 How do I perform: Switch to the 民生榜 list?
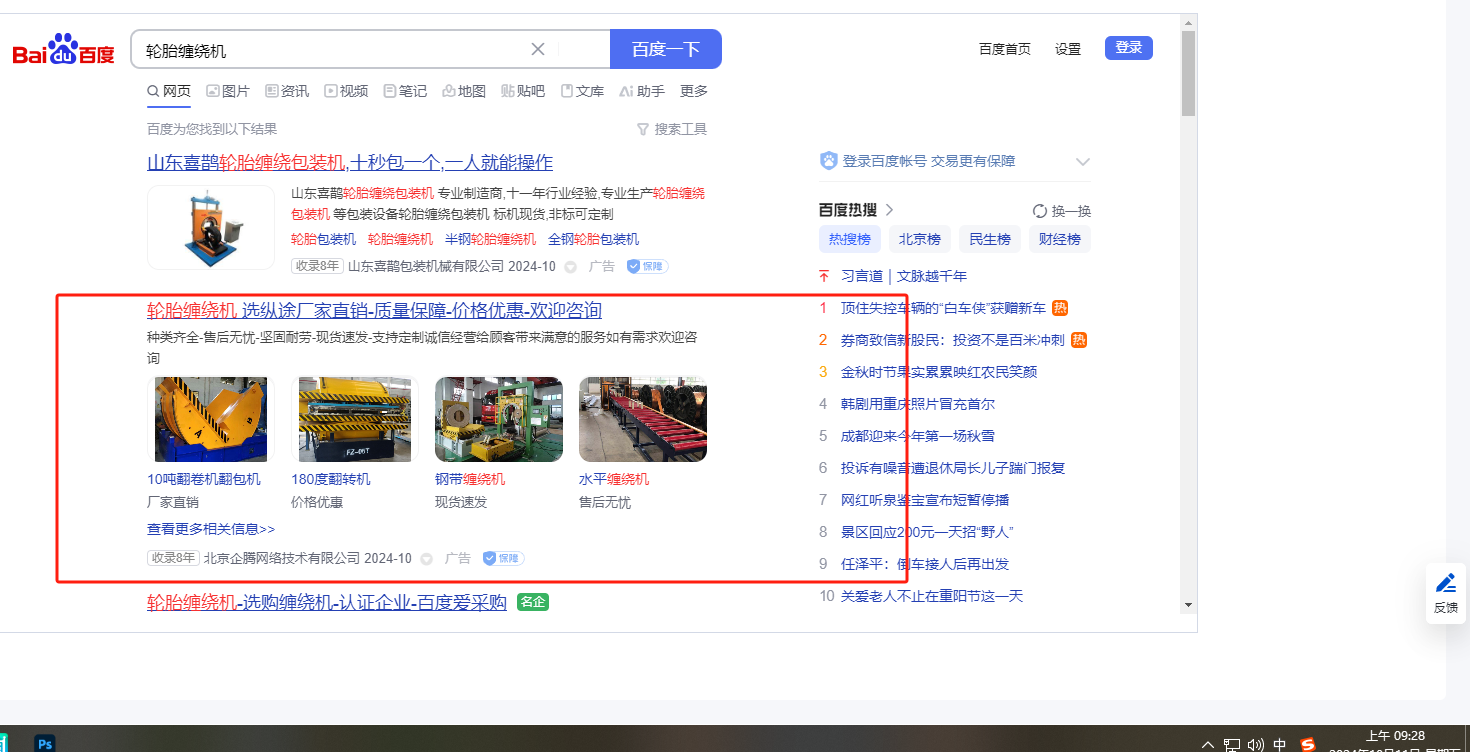coord(990,239)
